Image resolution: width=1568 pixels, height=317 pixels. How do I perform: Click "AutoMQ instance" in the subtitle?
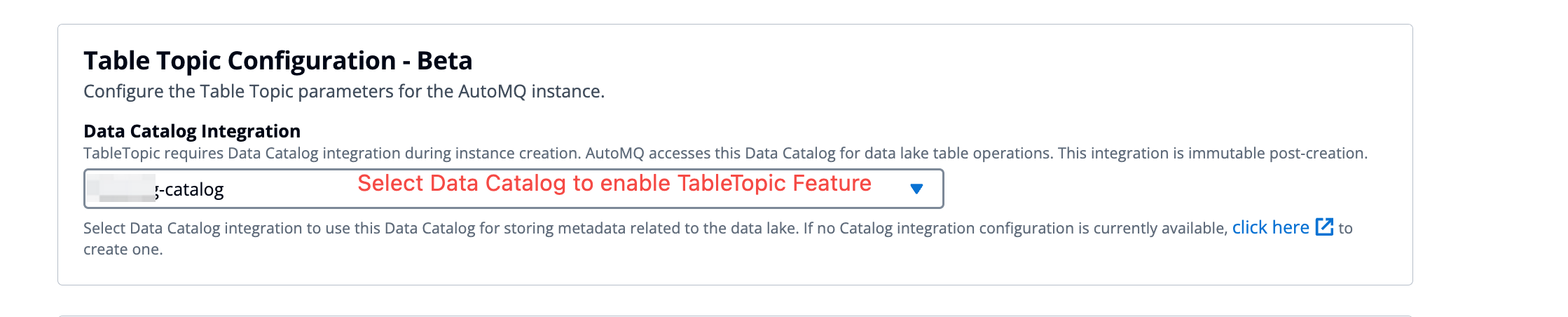pos(531,91)
